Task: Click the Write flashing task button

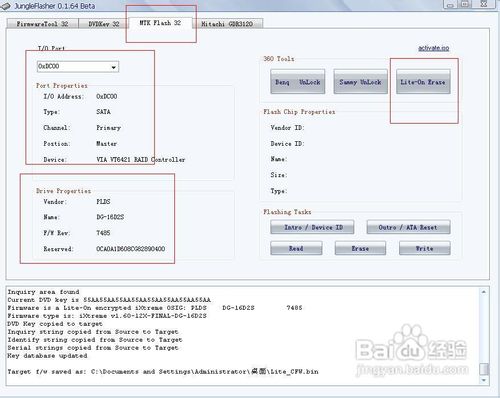Action: pos(425,248)
